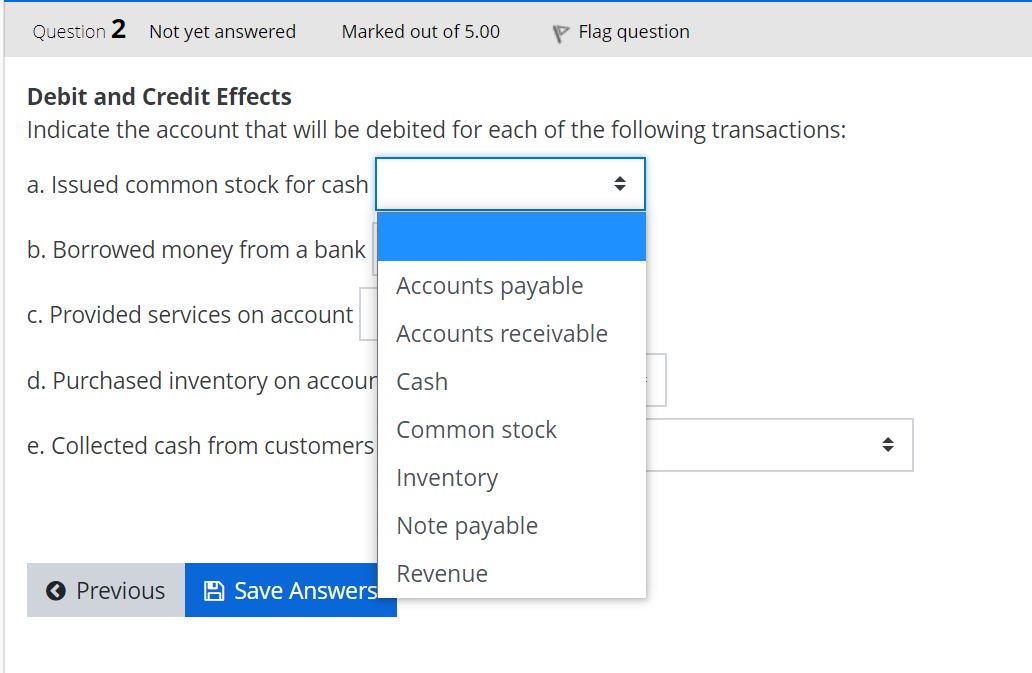This screenshot has width=1032, height=673.
Task: Click the up-down arrow on question a dropdown
Action: [x=620, y=184]
